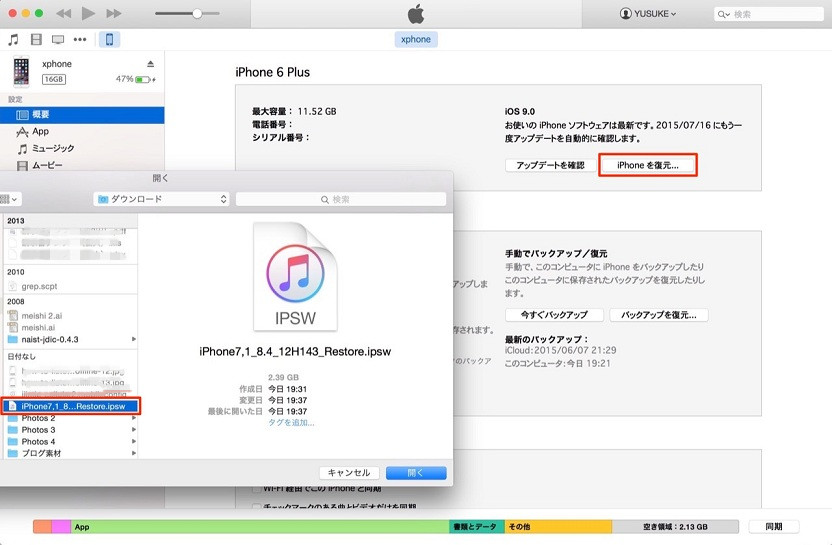Screen dimensions: 832x545
Task: Select iPhone7,1_8...Restore.ipsw file
Action: [x=70, y=406]
